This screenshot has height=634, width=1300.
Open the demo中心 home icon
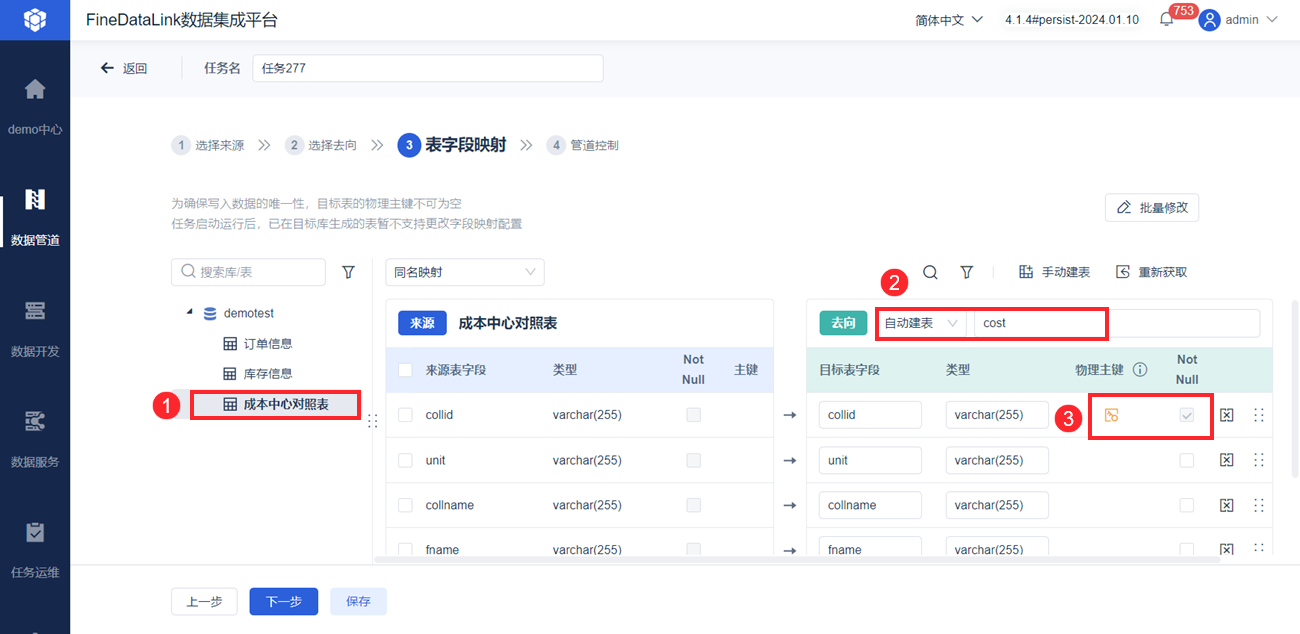(x=35, y=89)
